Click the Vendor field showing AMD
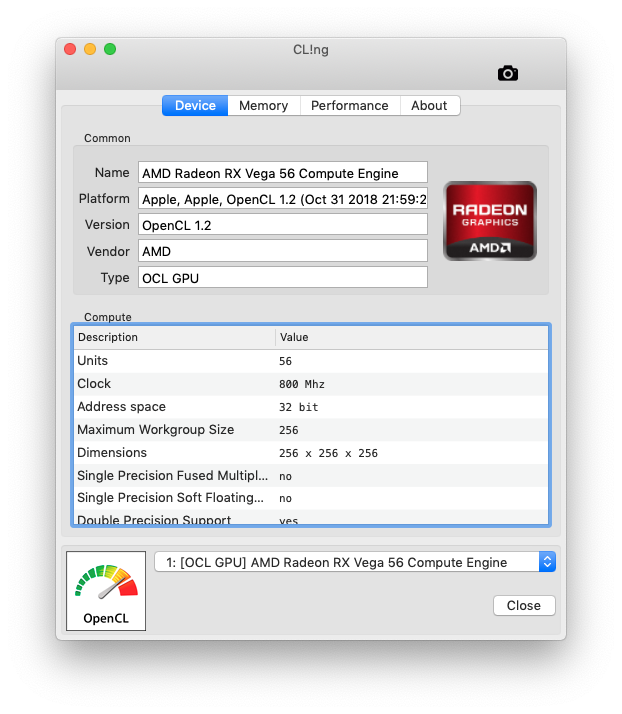Image resolution: width=622 pixels, height=714 pixels. pyautogui.click(x=283, y=251)
